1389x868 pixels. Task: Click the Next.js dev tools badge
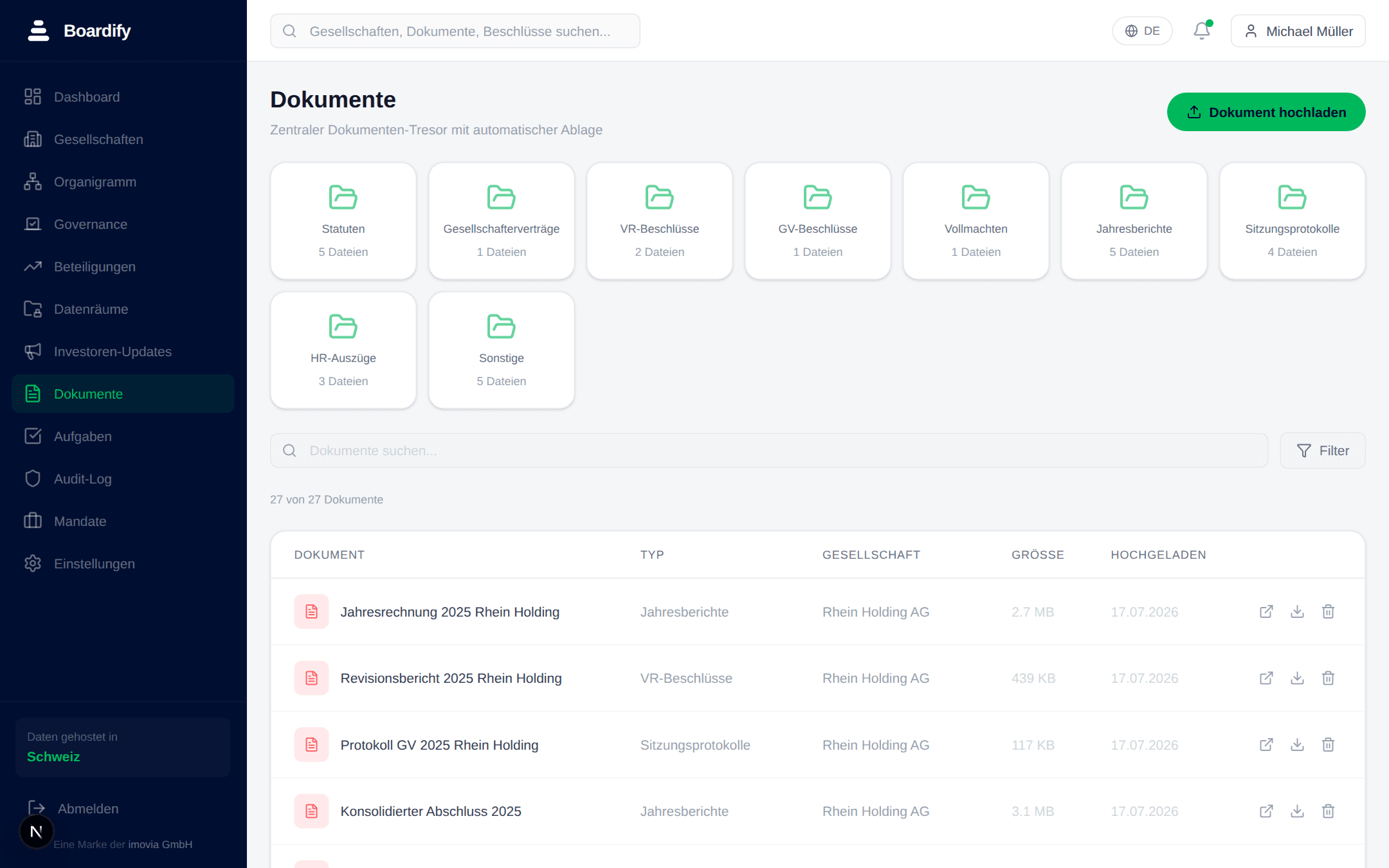coord(37,832)
